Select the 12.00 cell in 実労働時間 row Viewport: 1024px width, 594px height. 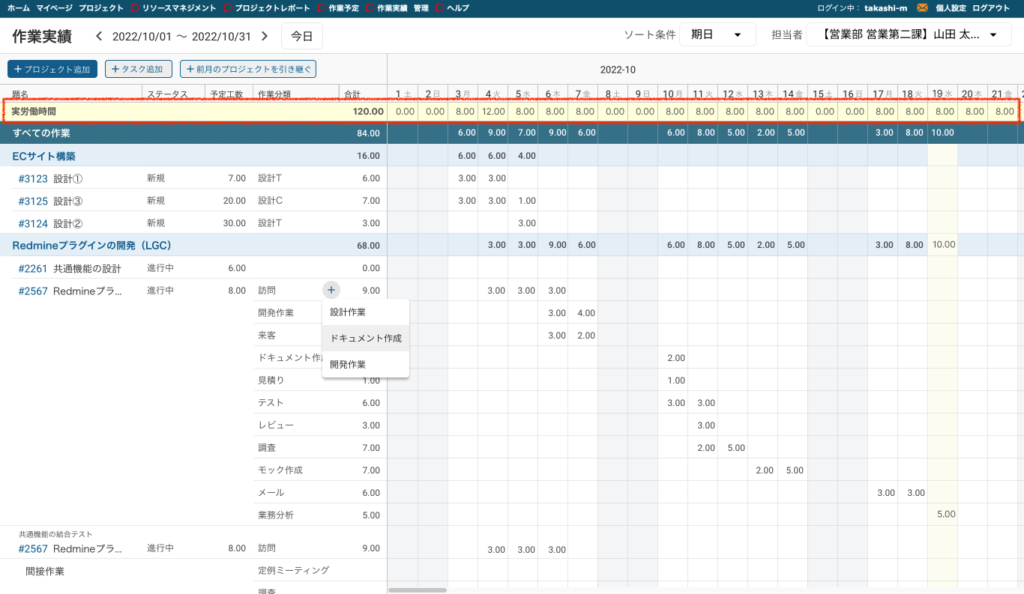click(x=493, y=112)
